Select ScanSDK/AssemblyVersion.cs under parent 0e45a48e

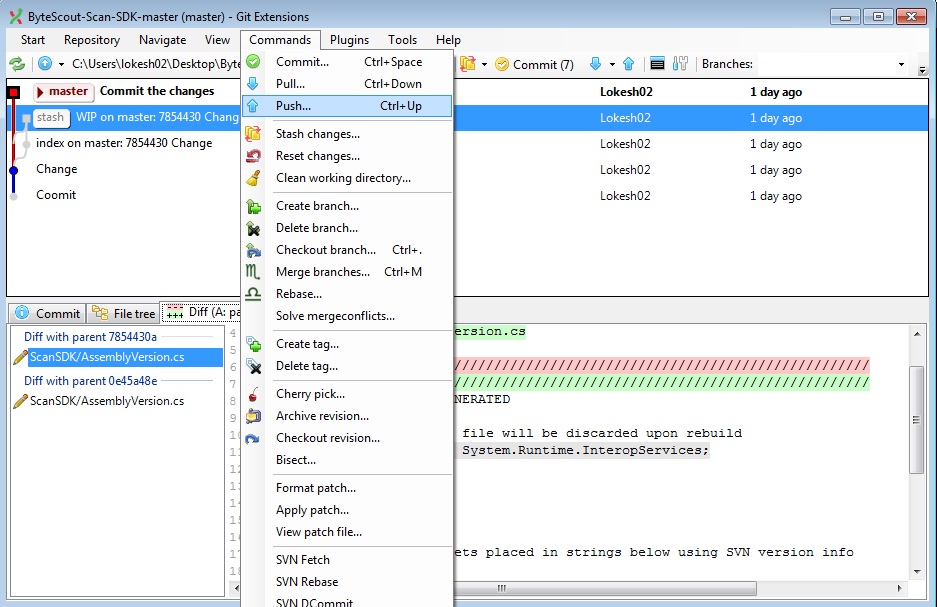[107, 401]
